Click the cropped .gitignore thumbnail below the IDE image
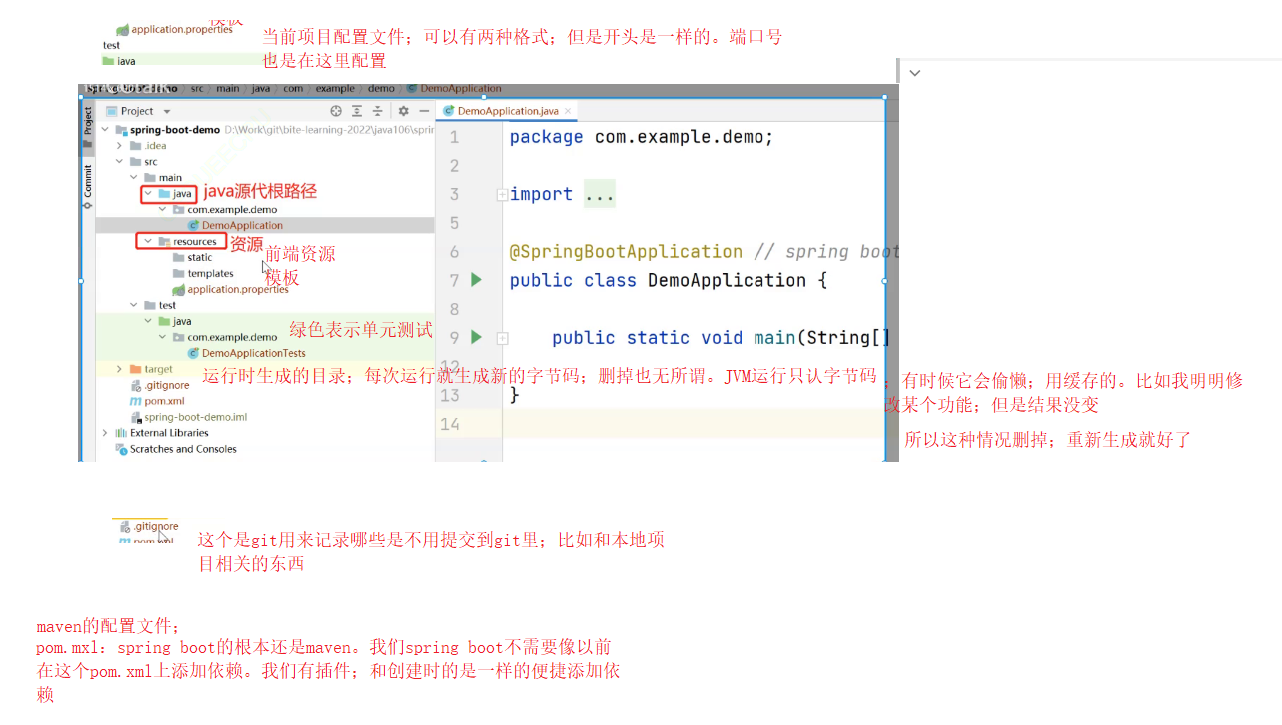Image resolution: width=1282 pixels, height=725 pixels. click(x=147, y=531)
